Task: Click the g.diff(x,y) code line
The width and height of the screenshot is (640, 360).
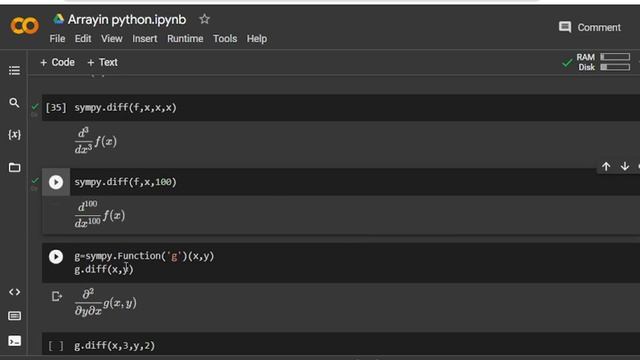Action: coord(104,269)
